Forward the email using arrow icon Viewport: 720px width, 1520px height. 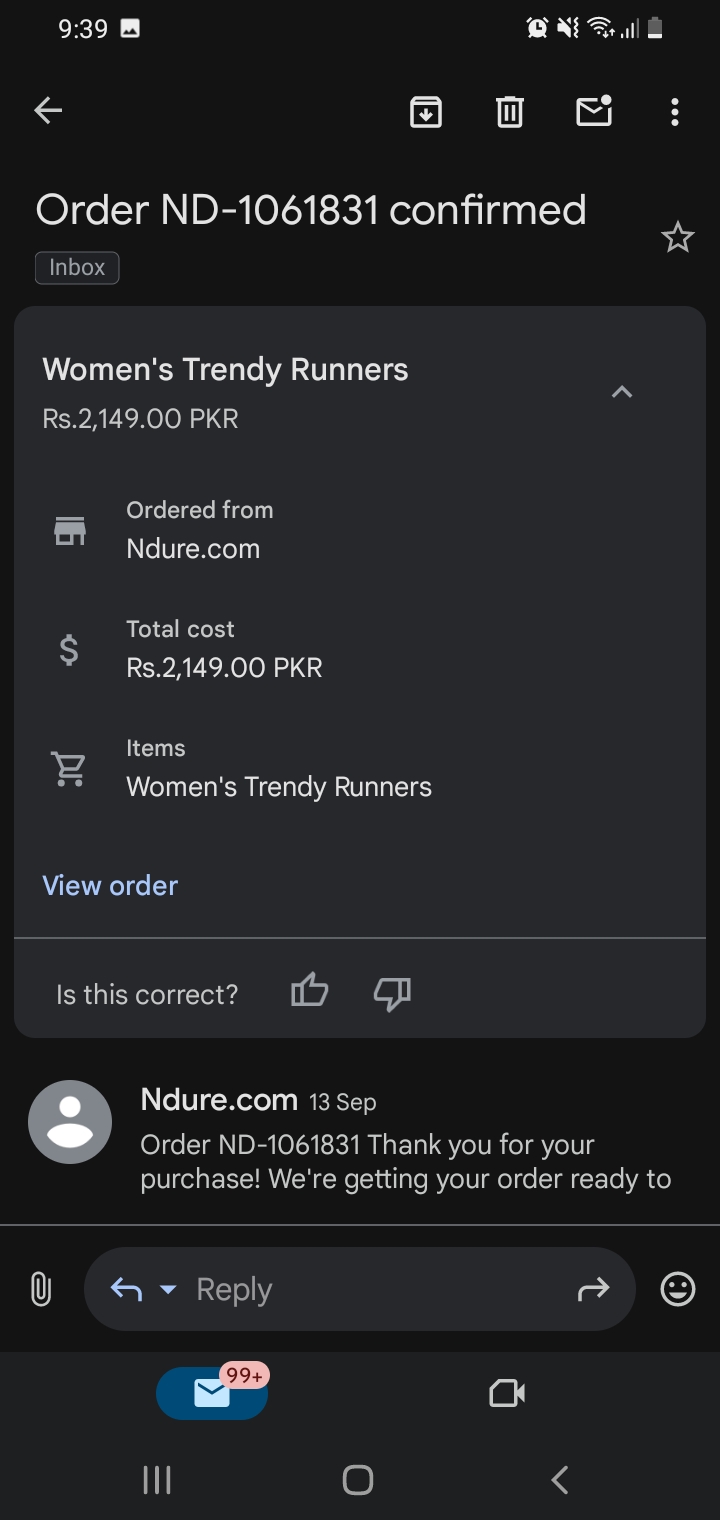click(x=593, y=1290)
